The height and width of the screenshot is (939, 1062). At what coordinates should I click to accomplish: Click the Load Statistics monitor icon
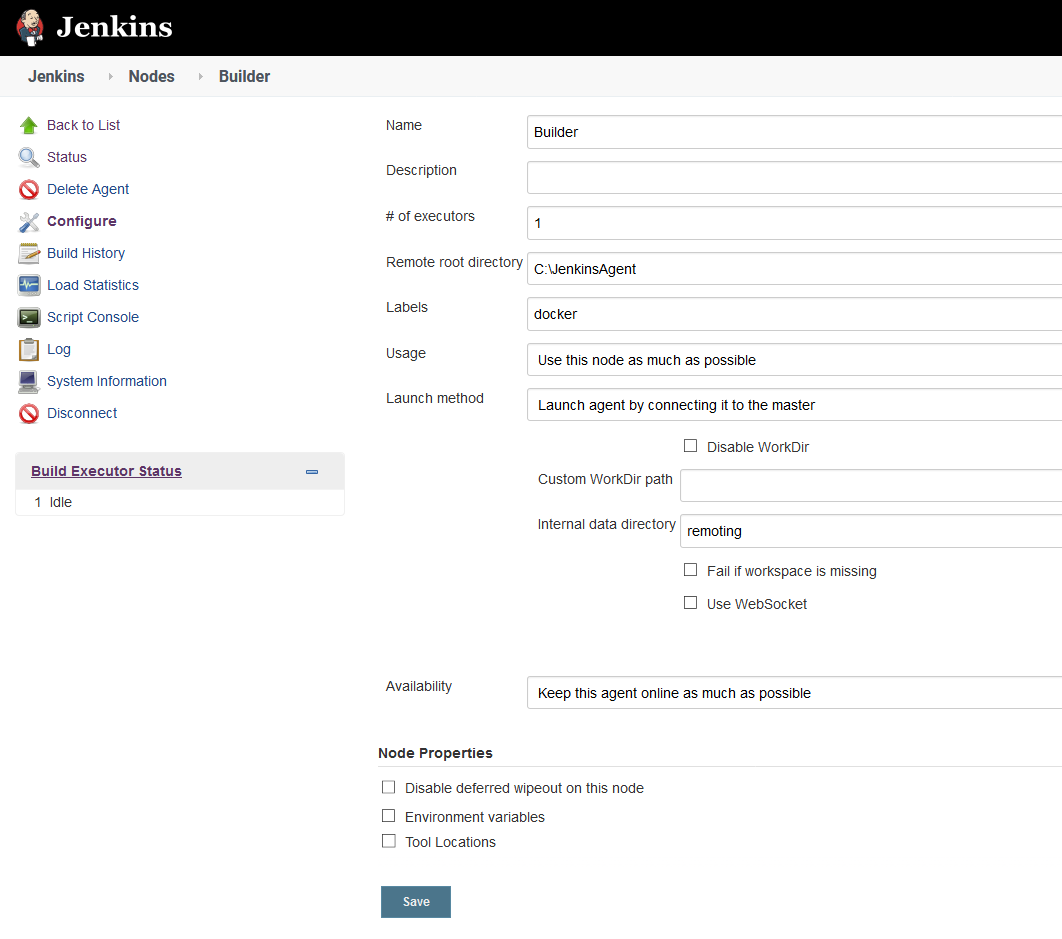(29, 285)
